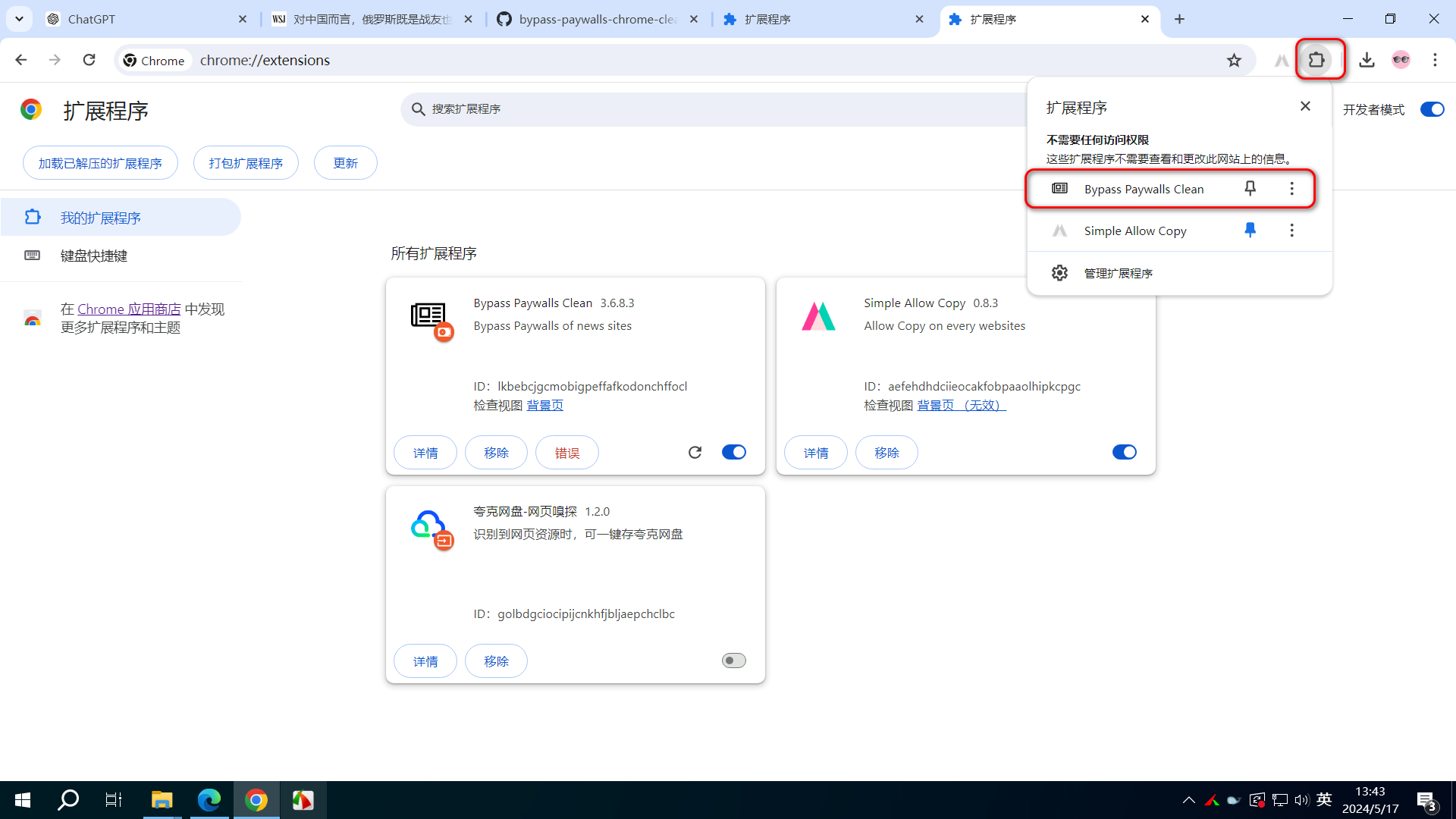This screenshot has height=819, width=1456.
Task: Select 我的扩展程序 in sidebar
Action: point(121,218)
